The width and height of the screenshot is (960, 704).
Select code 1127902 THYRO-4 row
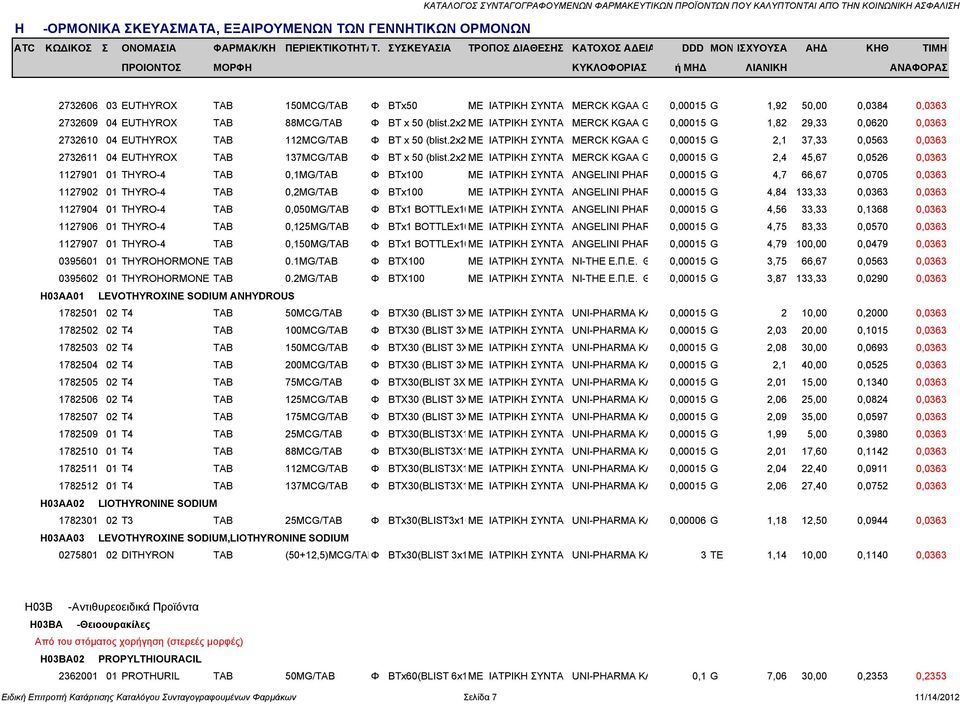pyautogui.click(x=78, y=192)
